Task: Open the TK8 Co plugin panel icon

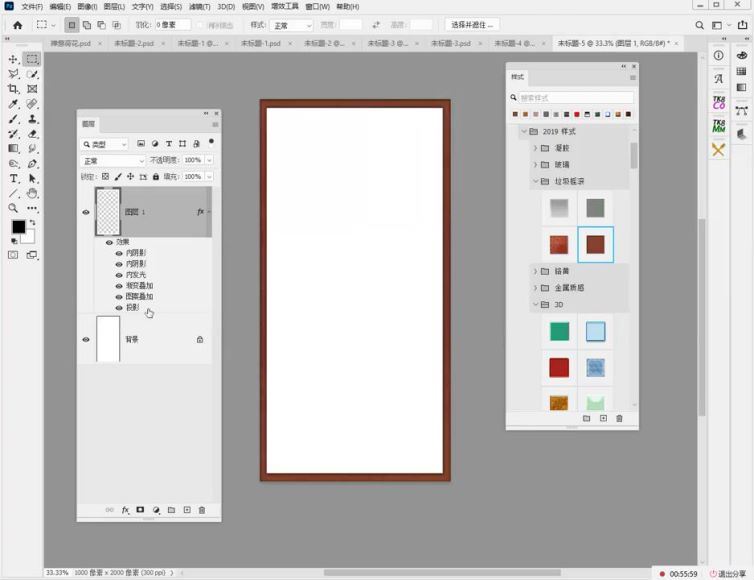Action: (718, 102)
